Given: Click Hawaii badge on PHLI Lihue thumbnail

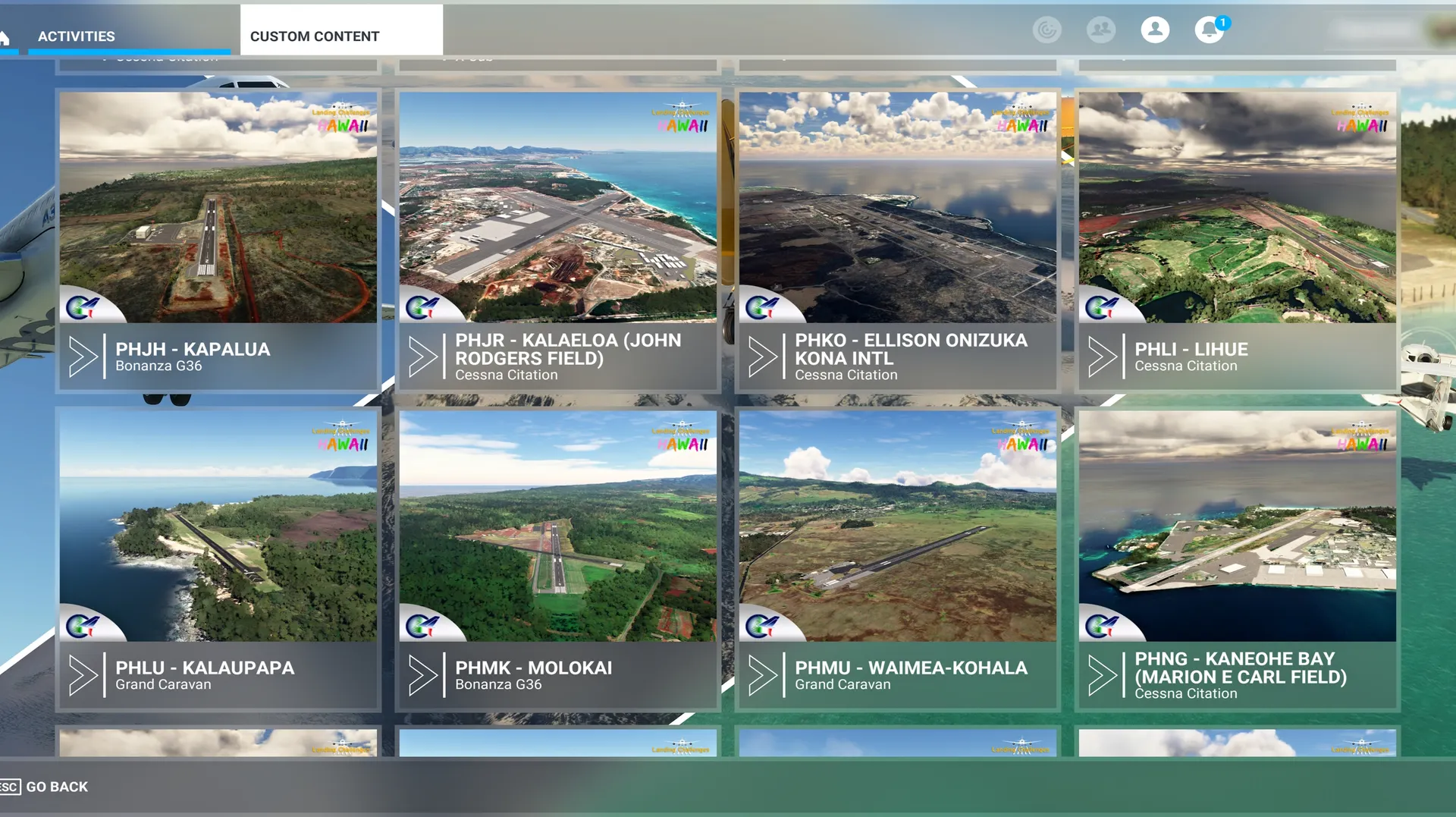Looking at the screenshot, I should pyautogui.click(x=1360, y=118).
